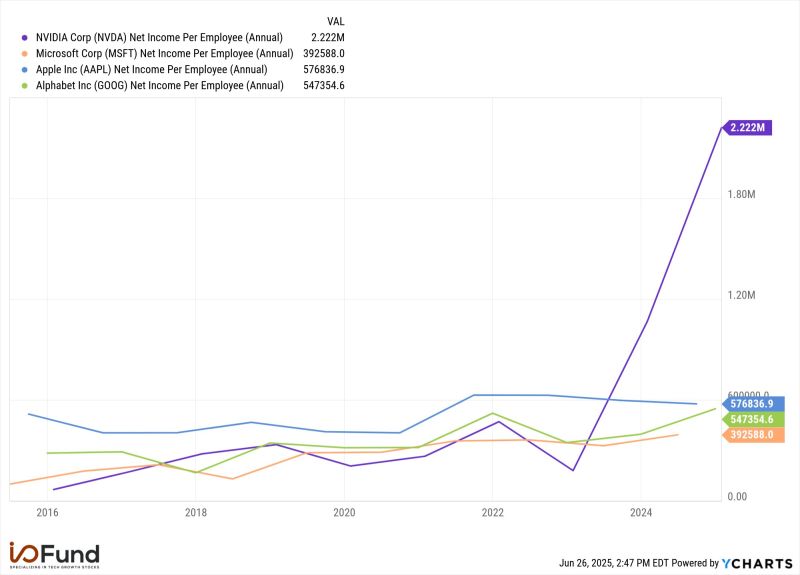Screen dimensions: 800x575
Task: Click the orange 392588.0 end-of-line value flag
Action: (750, 435)
